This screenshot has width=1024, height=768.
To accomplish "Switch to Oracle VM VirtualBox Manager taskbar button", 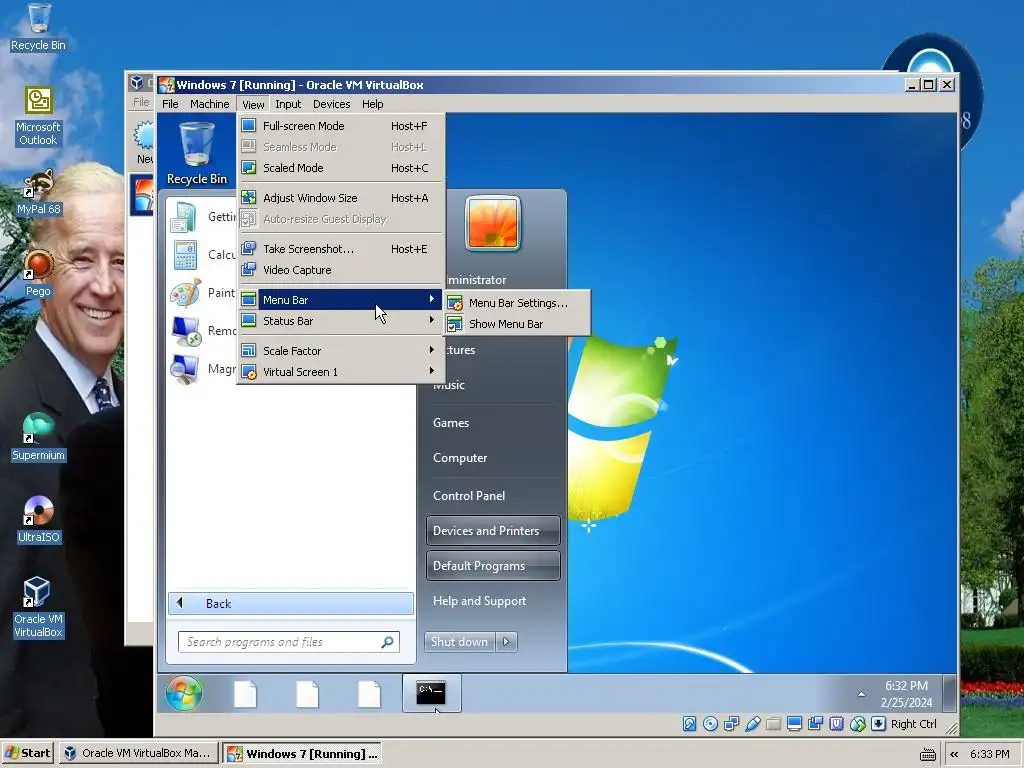I will click(138, 754).
